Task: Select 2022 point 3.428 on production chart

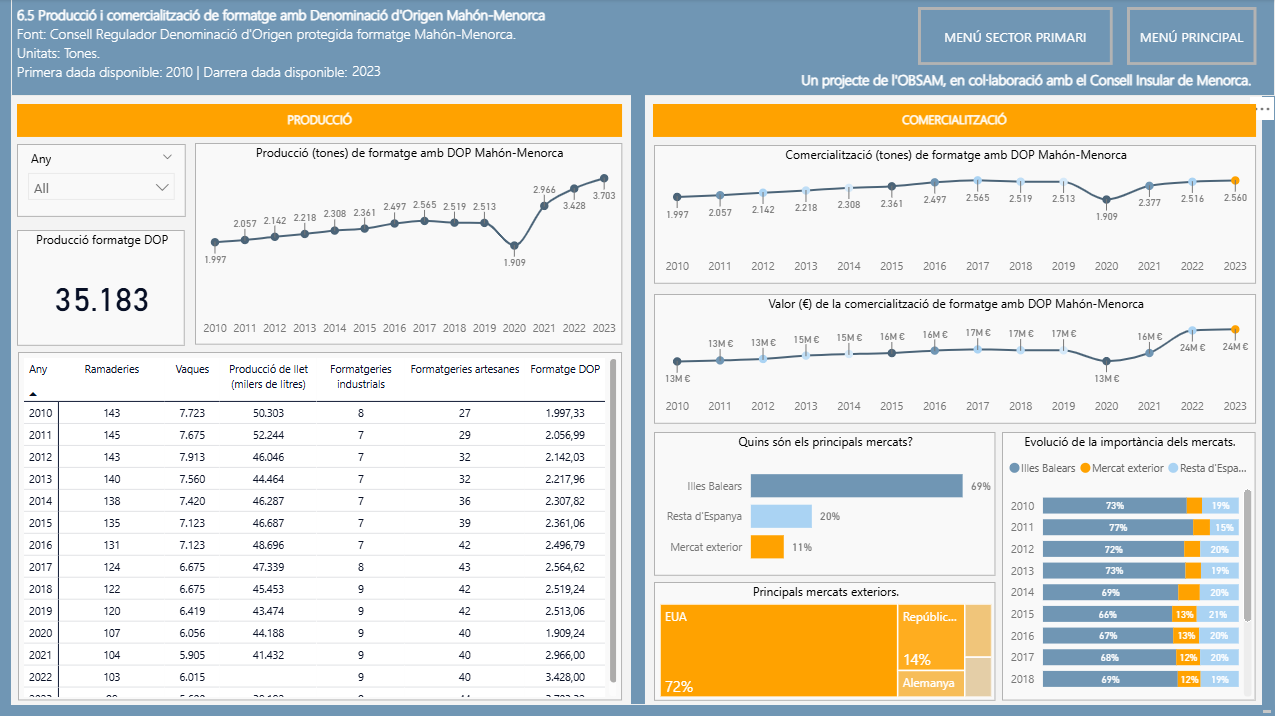Action: [x=574, y=188]
